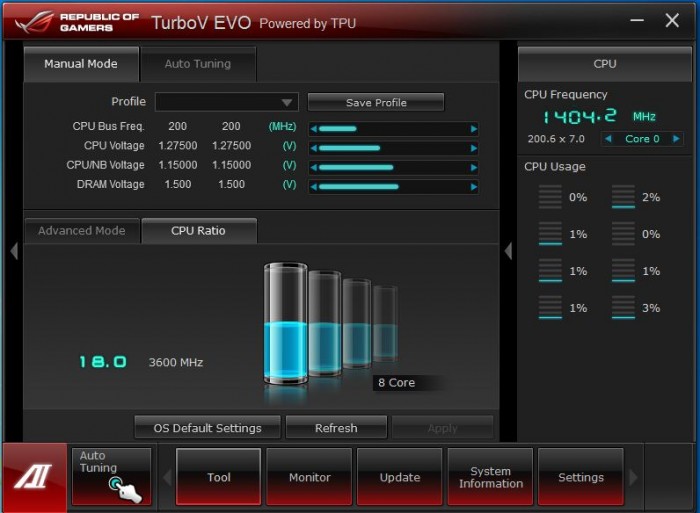Minimize the TurboV EVO window

coord(637,21)
